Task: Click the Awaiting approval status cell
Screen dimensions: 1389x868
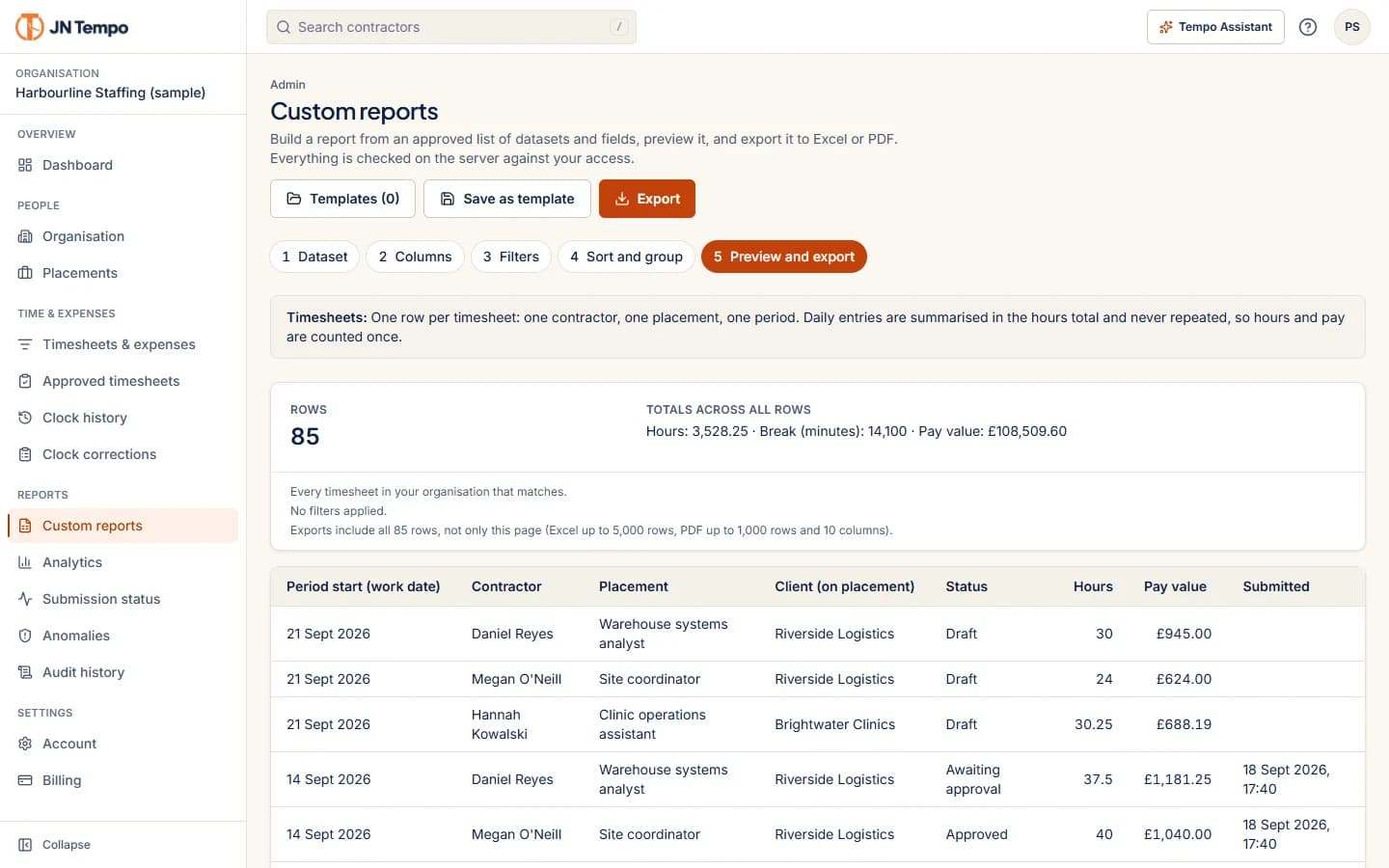Action: pyautogui.click(x=973, y=779)
